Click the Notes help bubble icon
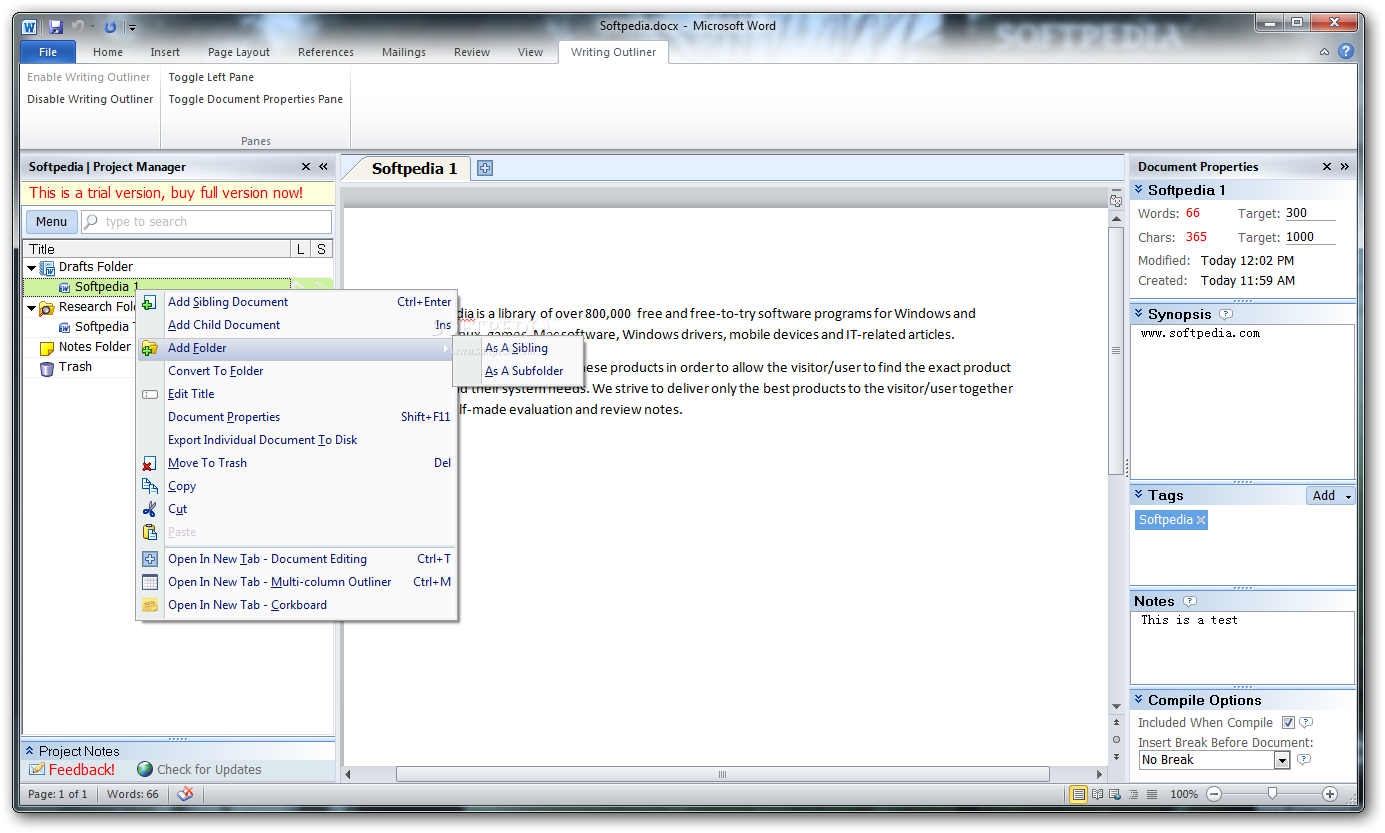Screen dimensions: 1385x833 point(1190,601)
